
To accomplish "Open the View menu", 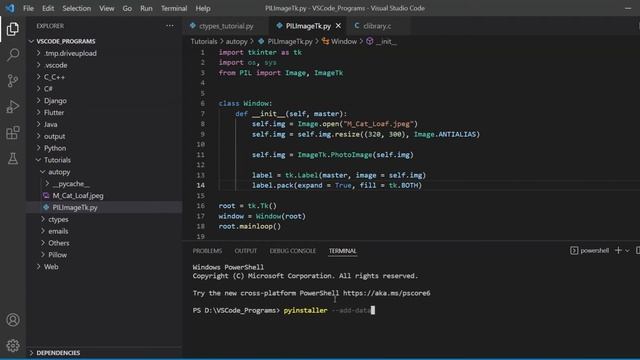I will click(107, 8).
